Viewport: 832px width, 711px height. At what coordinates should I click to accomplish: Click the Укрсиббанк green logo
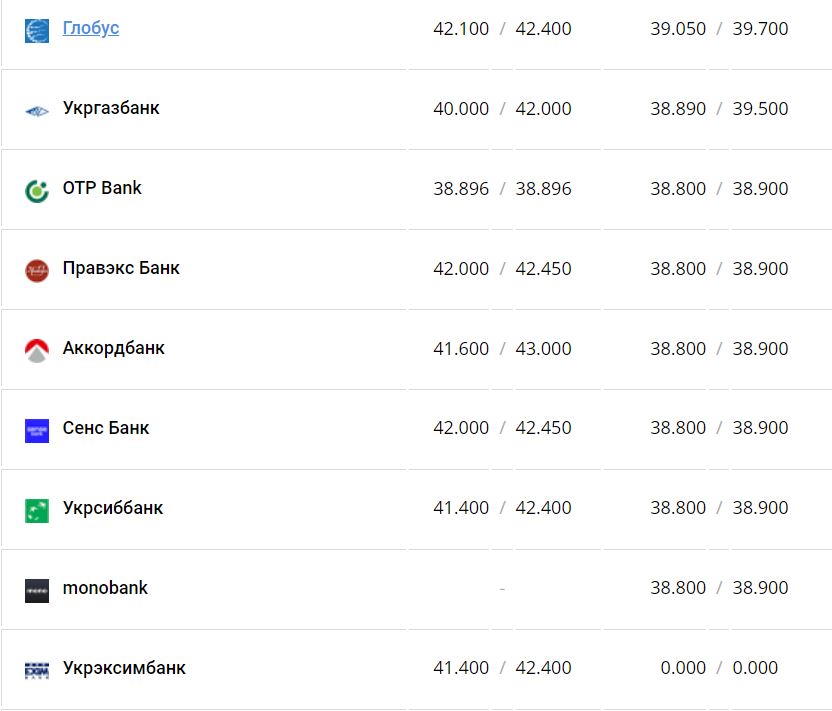click(37, 510)
